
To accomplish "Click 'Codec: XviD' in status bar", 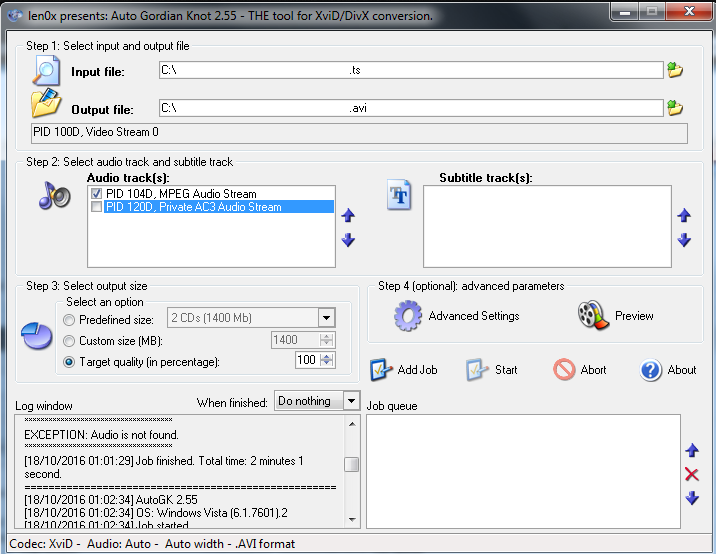I will (41, 544).
